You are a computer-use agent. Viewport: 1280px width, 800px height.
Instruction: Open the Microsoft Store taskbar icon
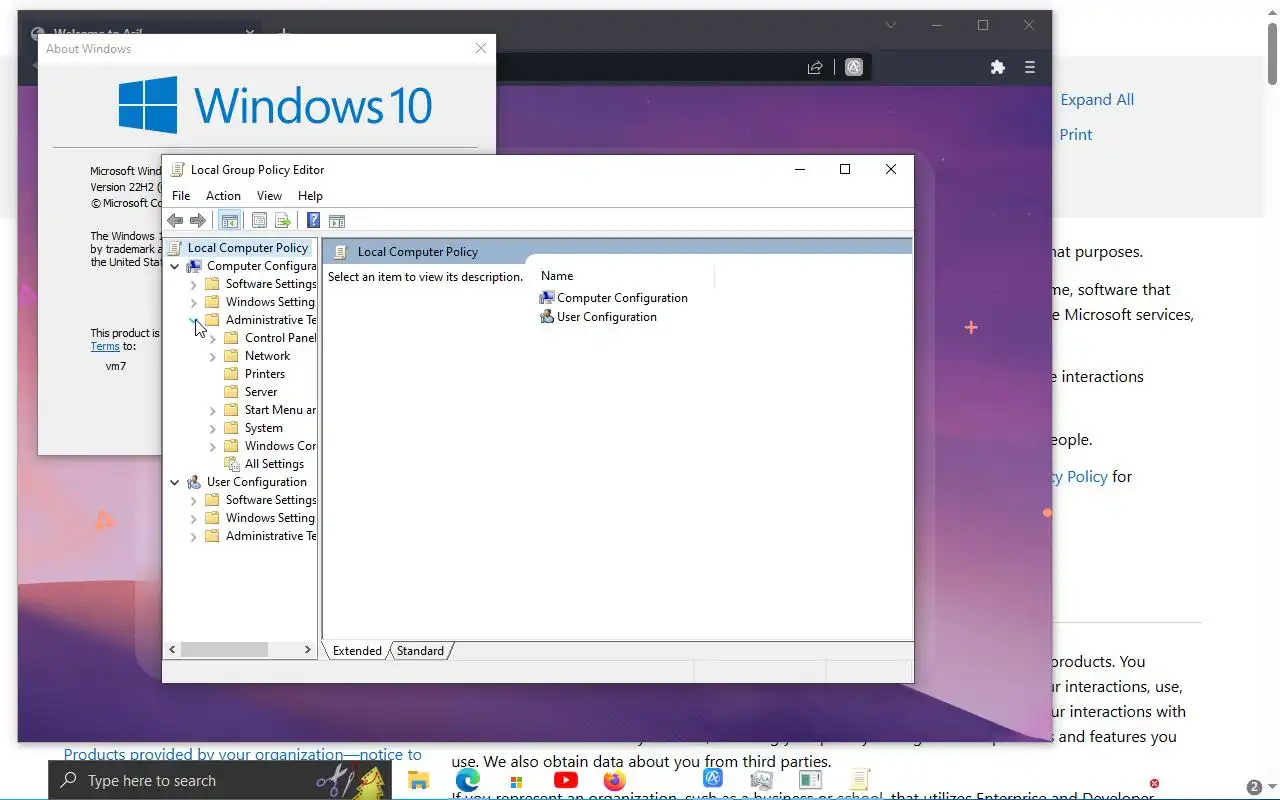click(516, 781)
